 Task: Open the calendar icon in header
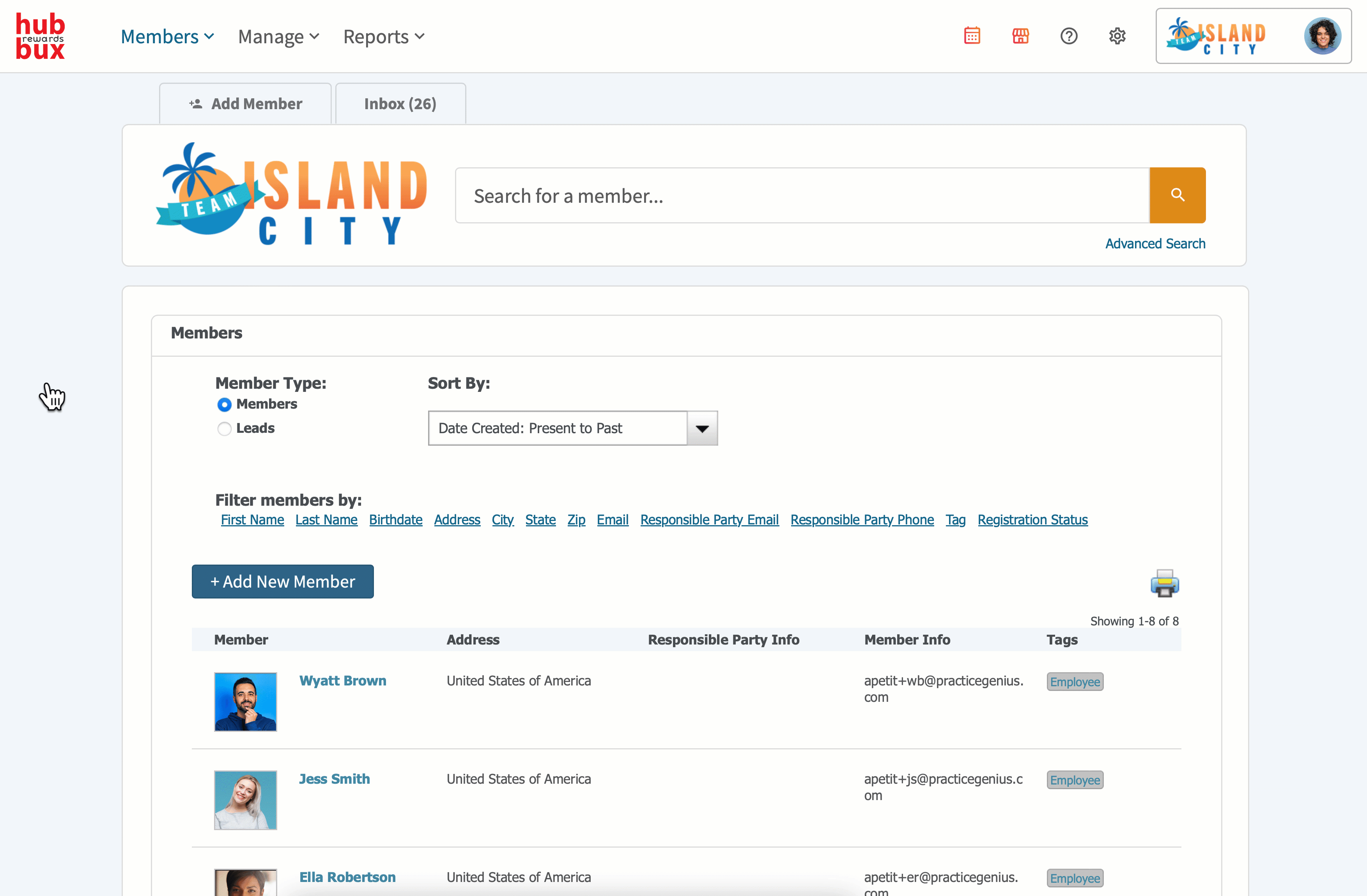click(x=972, y=36)
